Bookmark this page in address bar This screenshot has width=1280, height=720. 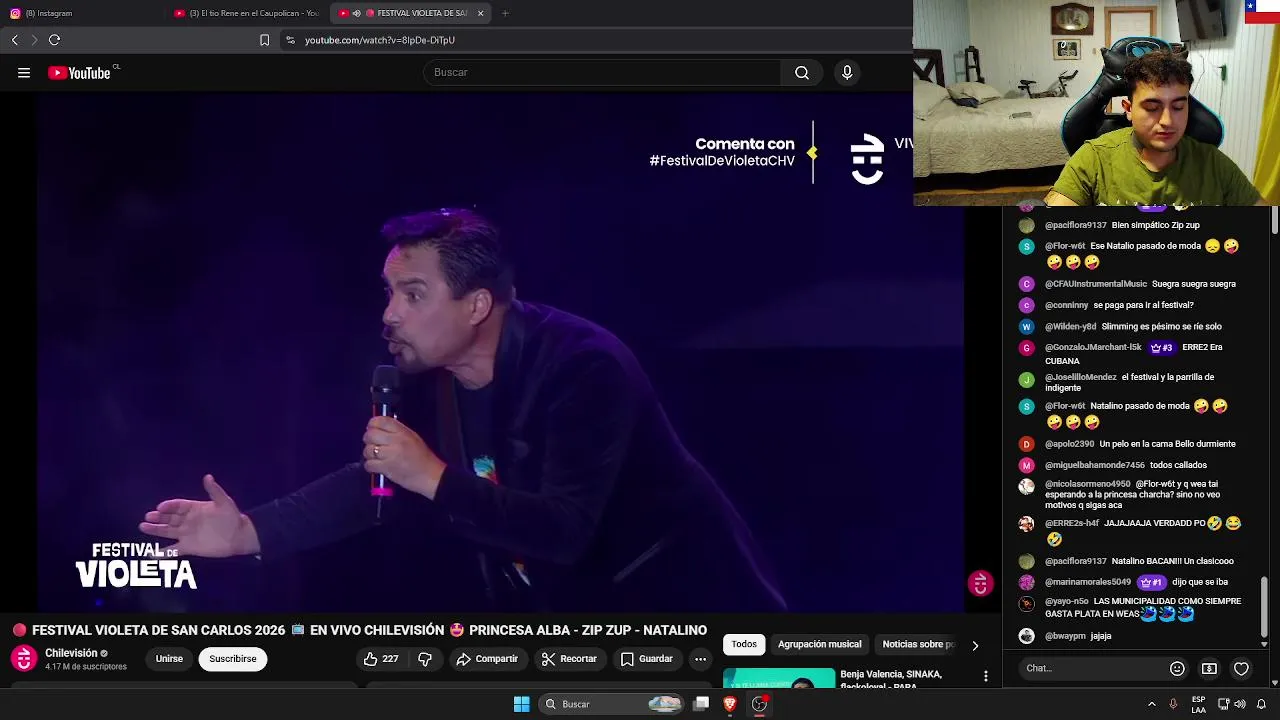pyautogui.click(x=264, y=40)
